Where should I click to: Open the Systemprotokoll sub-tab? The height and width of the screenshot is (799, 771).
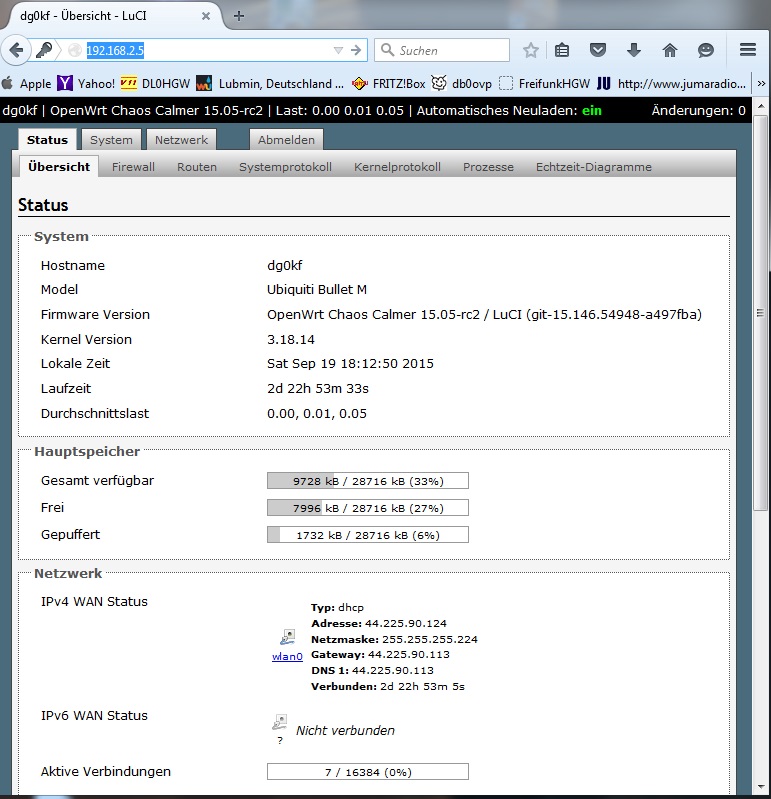point(285,167)
